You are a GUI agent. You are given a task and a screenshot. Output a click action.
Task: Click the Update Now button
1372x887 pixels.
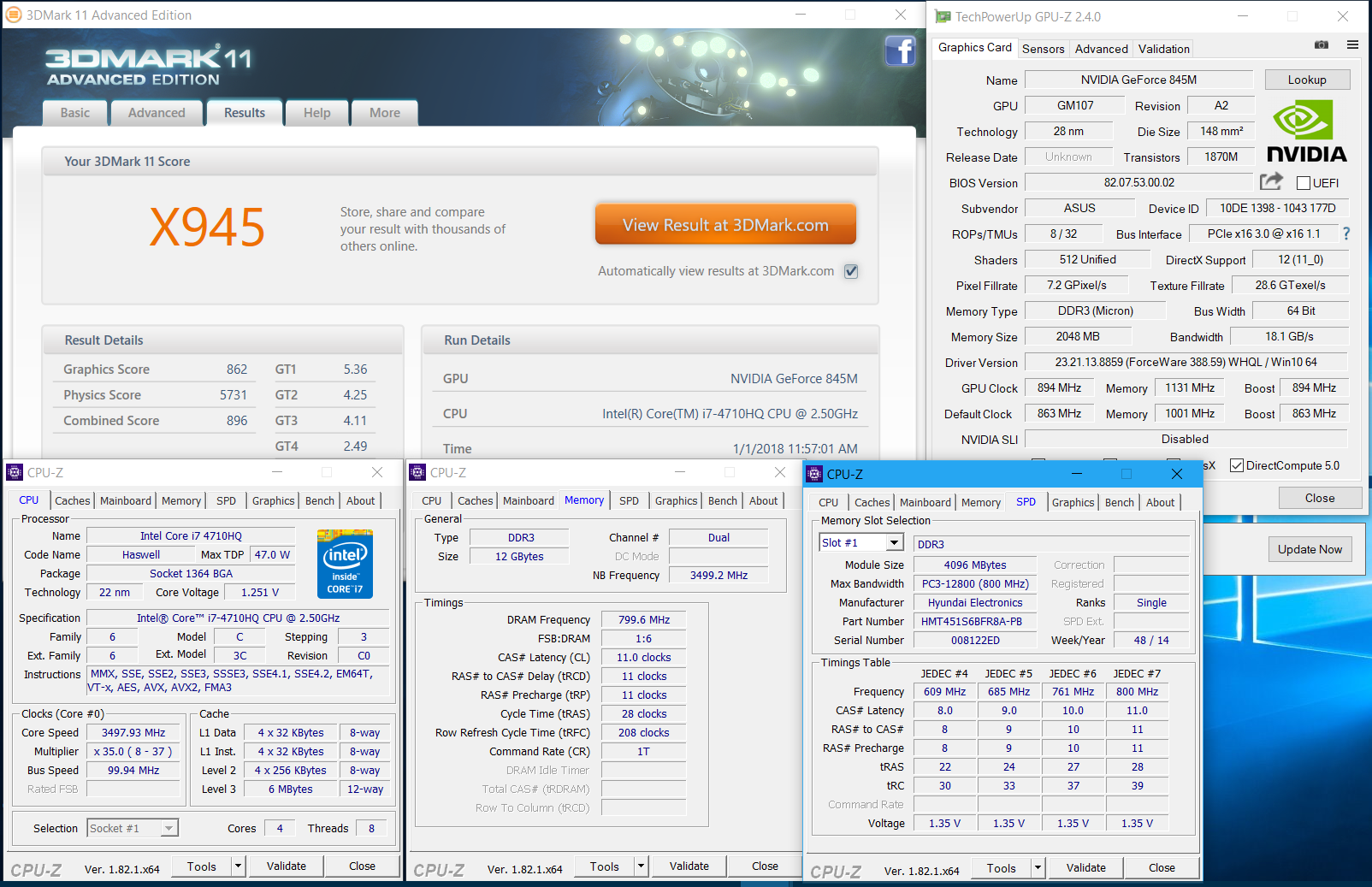pyautogui.click(x=1310, y=549)
